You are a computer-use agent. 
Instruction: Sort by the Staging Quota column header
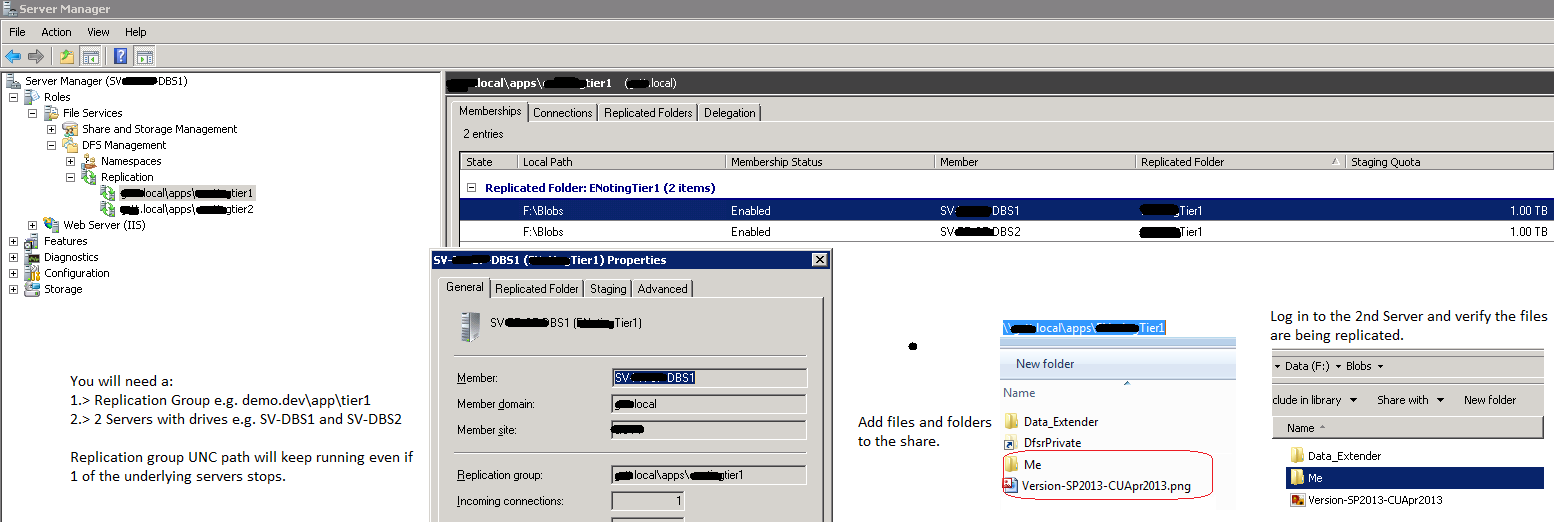[x=1448, y=161]
